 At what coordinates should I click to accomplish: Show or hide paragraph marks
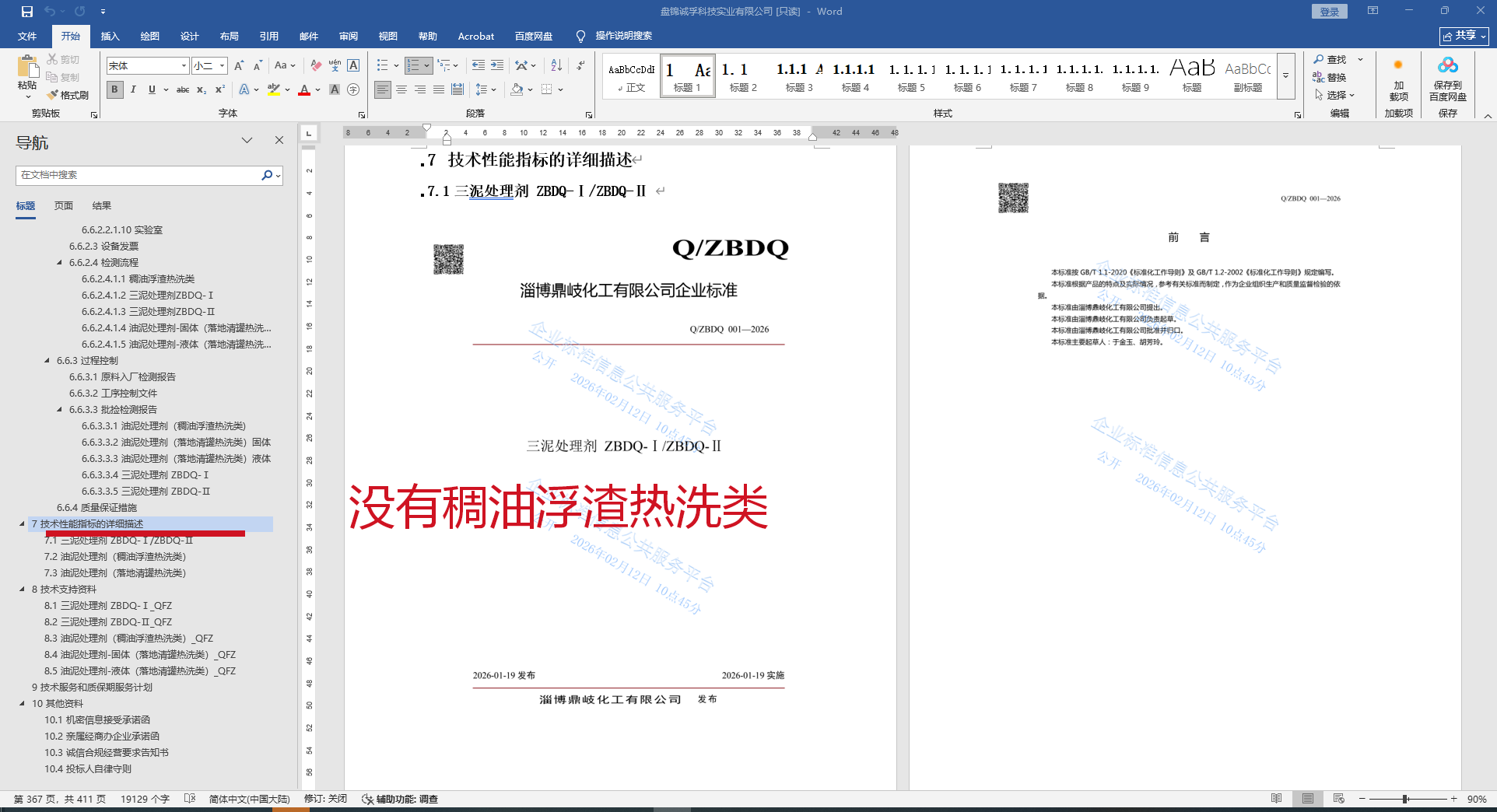pyautogui.click(x=580, y=65)
